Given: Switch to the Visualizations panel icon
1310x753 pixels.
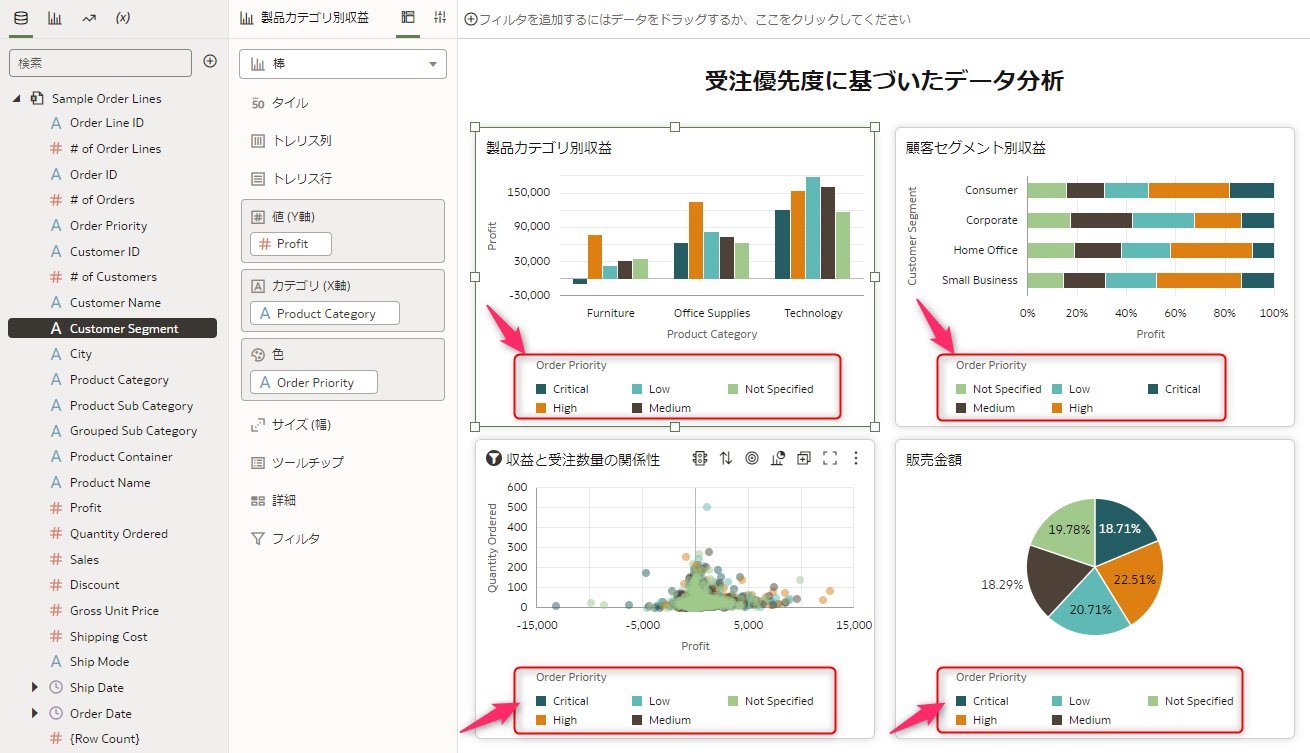Looking at the screenshot, I should (x=55, y=18).
